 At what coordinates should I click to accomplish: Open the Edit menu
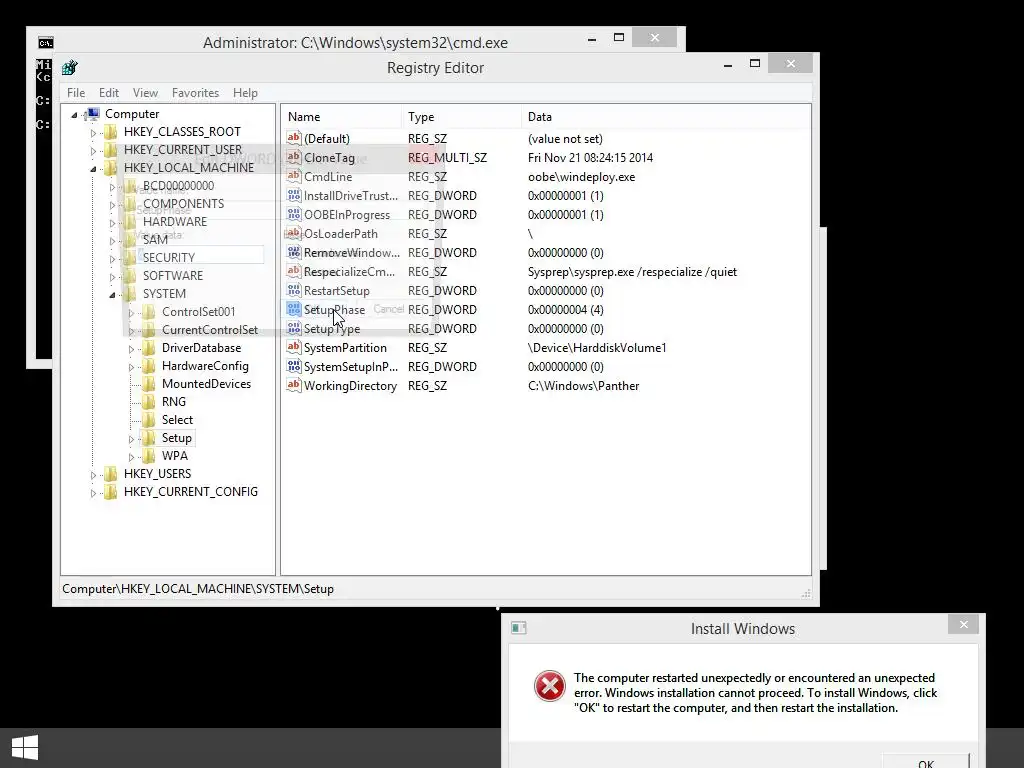pyautogui.click(x=108, y=93)
